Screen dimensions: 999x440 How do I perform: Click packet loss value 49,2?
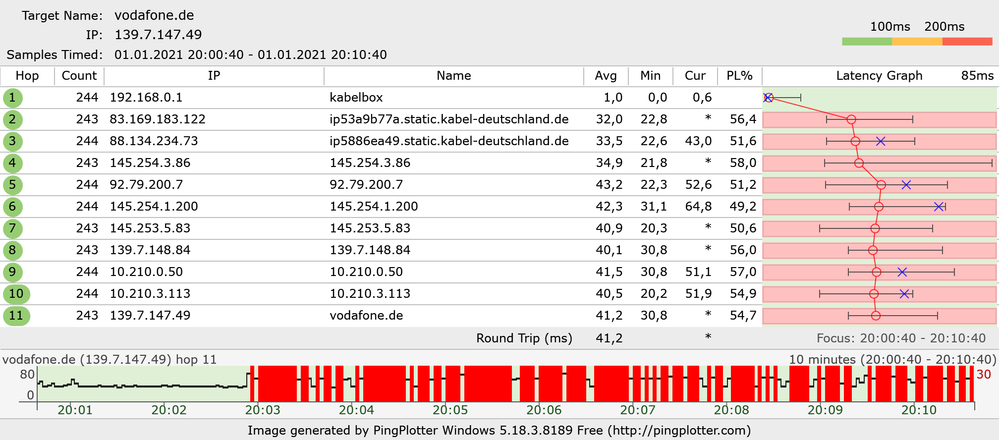tap(743, 207)
